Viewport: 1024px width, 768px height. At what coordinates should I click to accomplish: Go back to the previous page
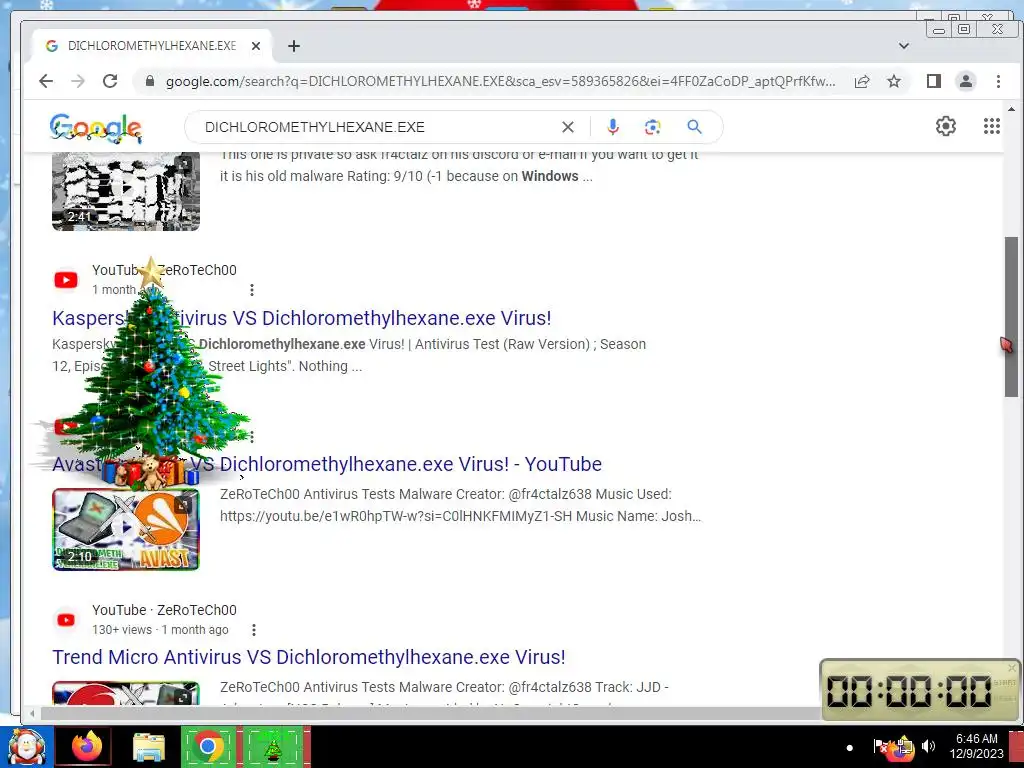pyautogui.click(x=46, y=81)
